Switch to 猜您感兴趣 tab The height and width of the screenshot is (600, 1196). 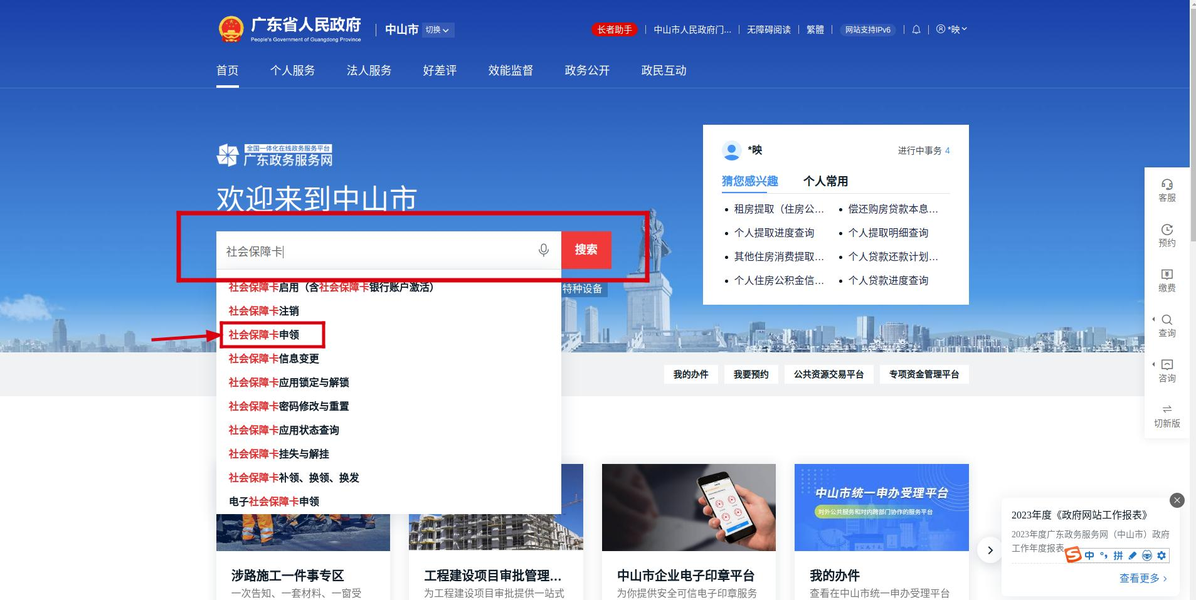click(750, 181)
